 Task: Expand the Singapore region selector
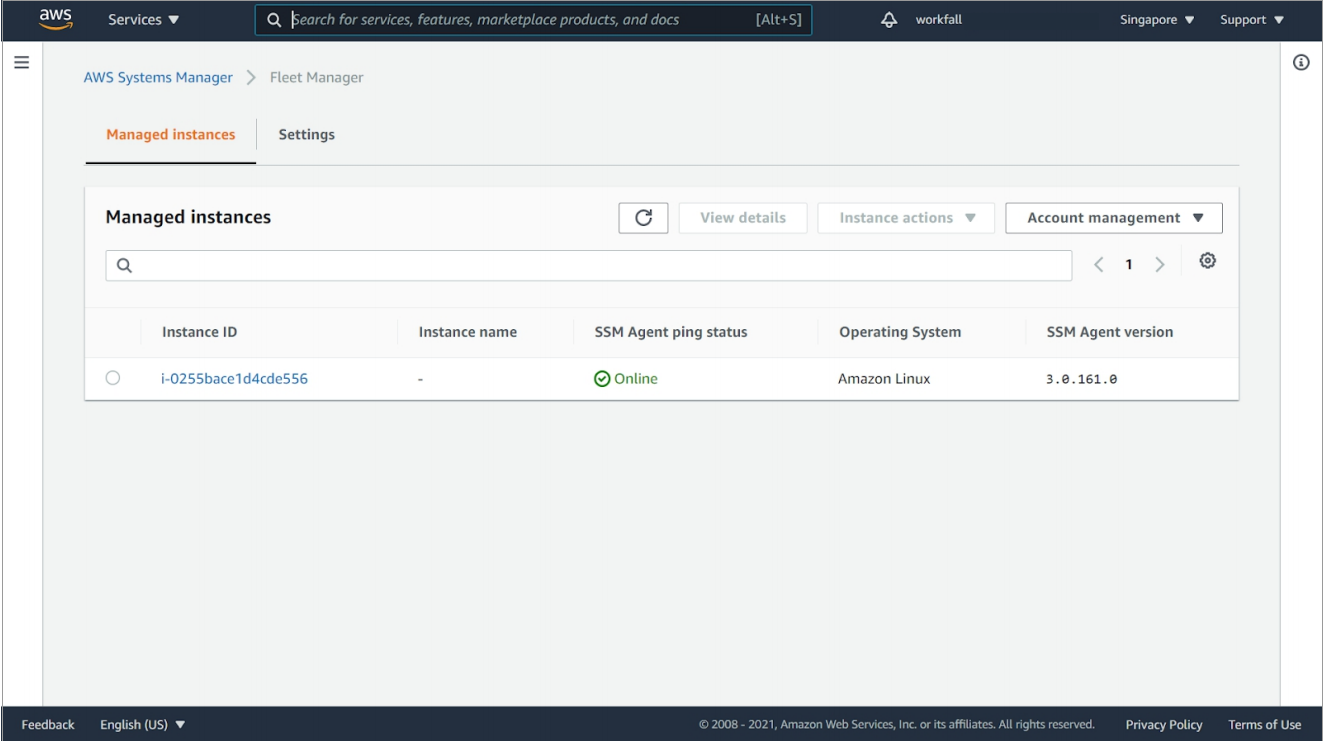[x=1157, y=20]
